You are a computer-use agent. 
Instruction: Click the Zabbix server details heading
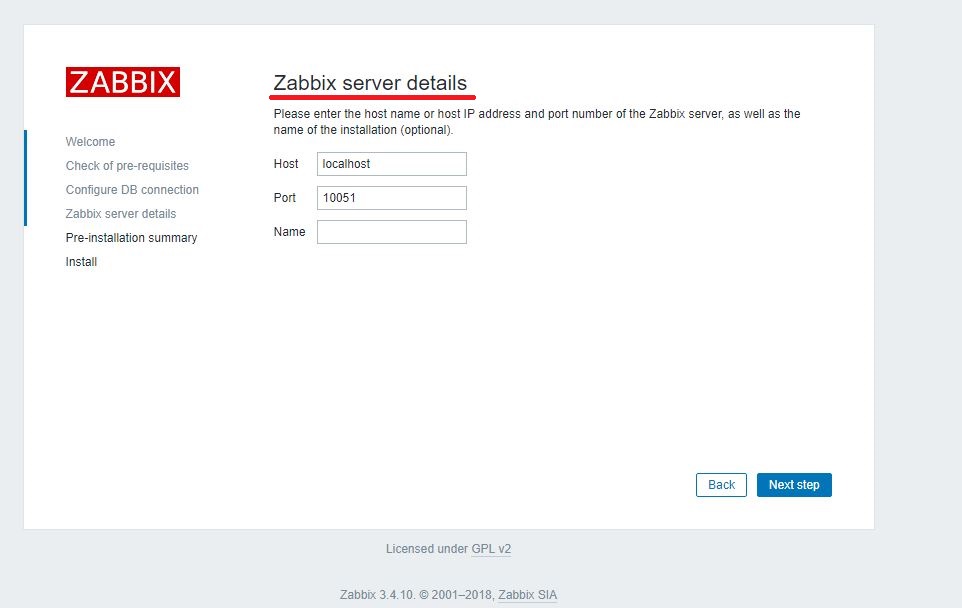tap(370, 83)
